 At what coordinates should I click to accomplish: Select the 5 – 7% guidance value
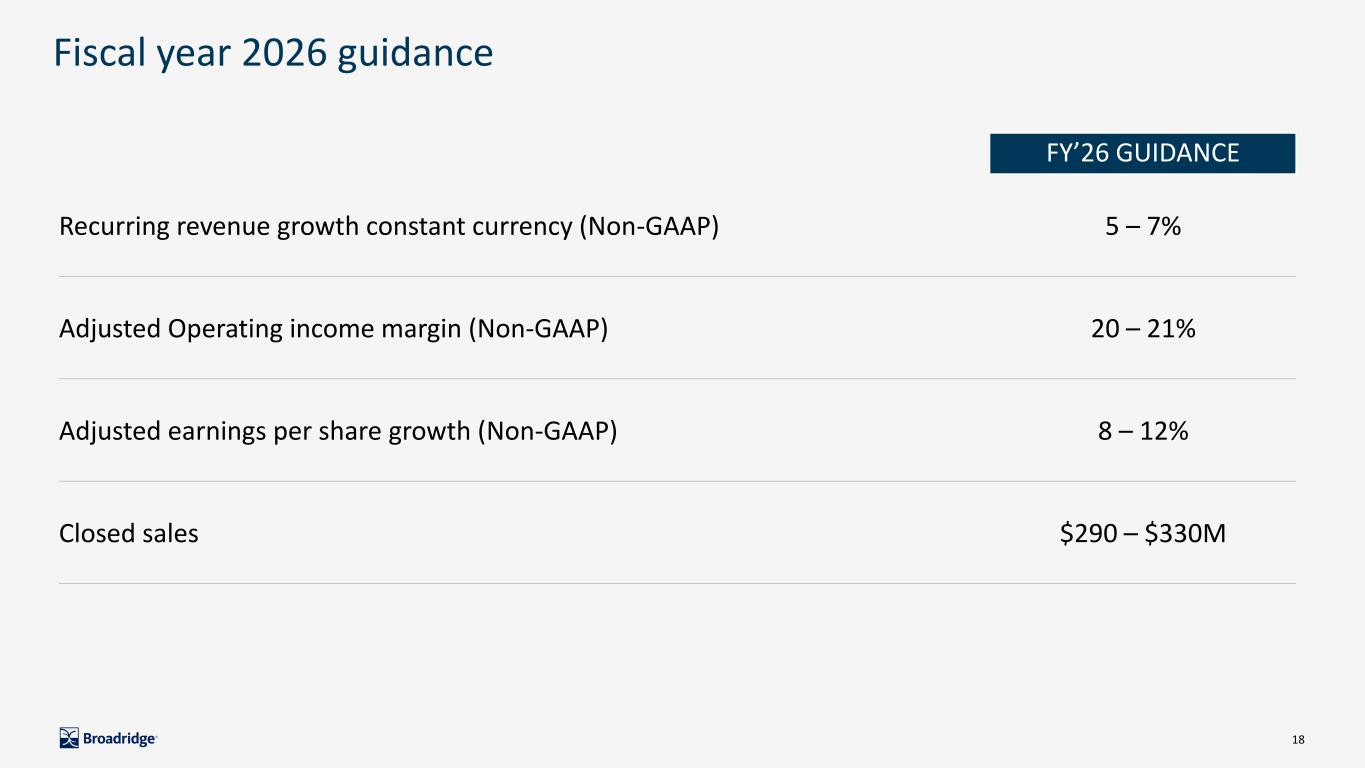pyautogui.click(x=1143, y=227)
